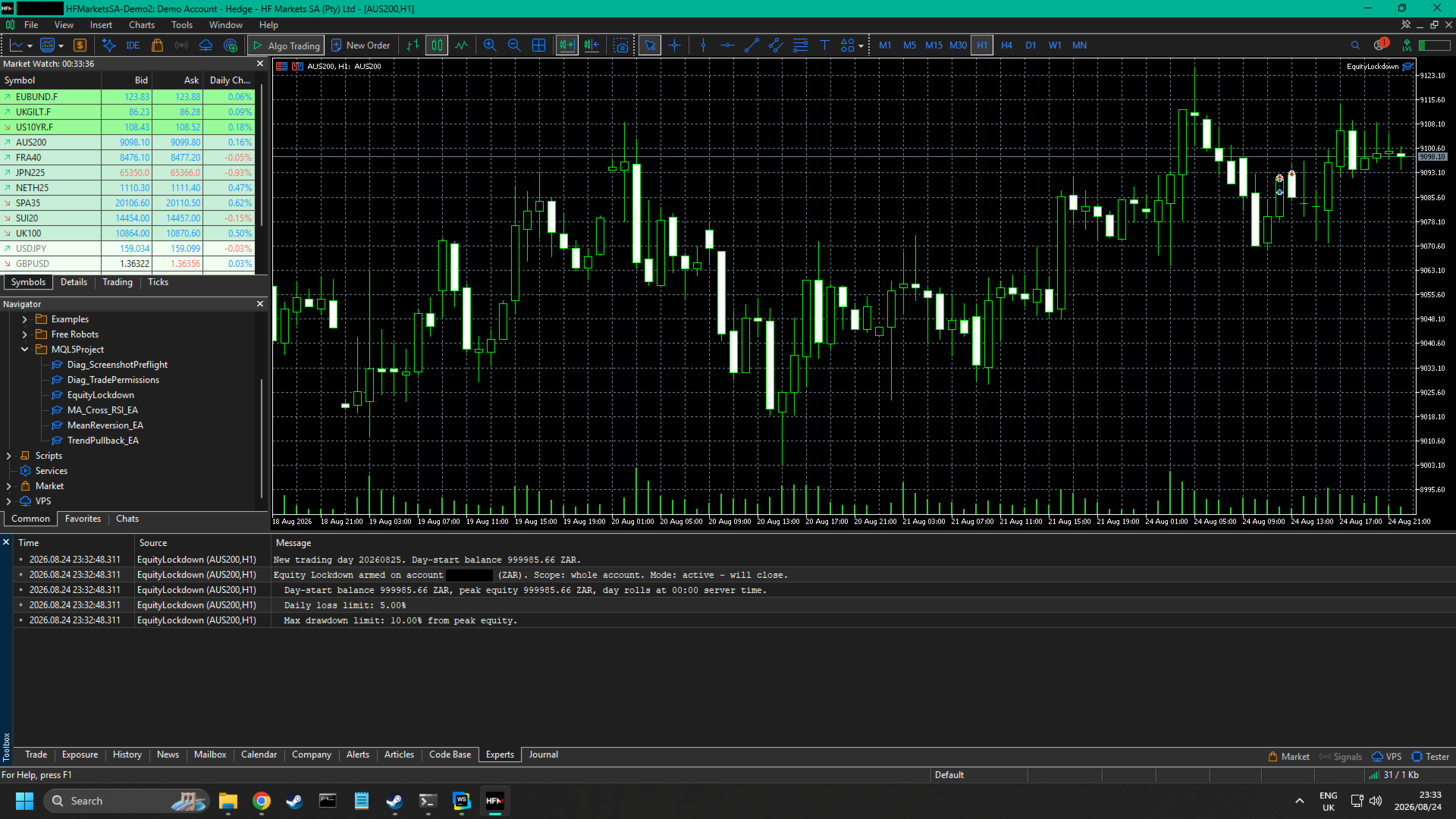Image resolution: width=1456 pixels, height=819 pixels.
Task: Open the tile windows grid icon
Action: click(x=539, y=45)
